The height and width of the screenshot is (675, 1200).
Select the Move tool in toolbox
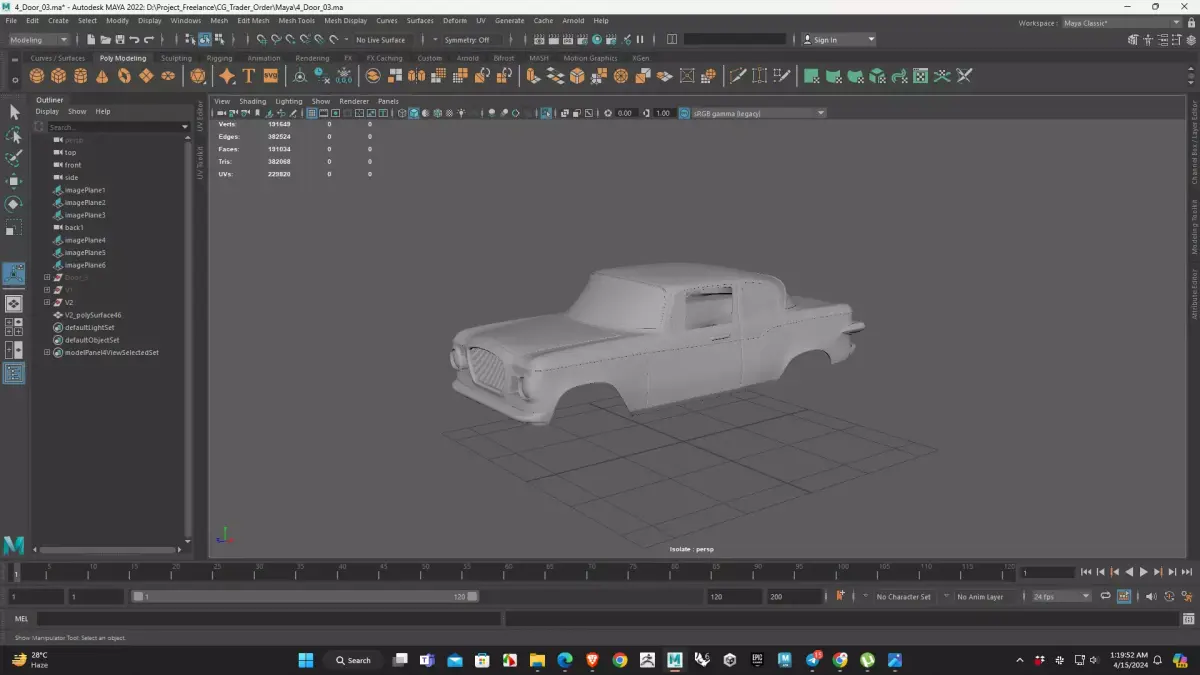[14, 181]
